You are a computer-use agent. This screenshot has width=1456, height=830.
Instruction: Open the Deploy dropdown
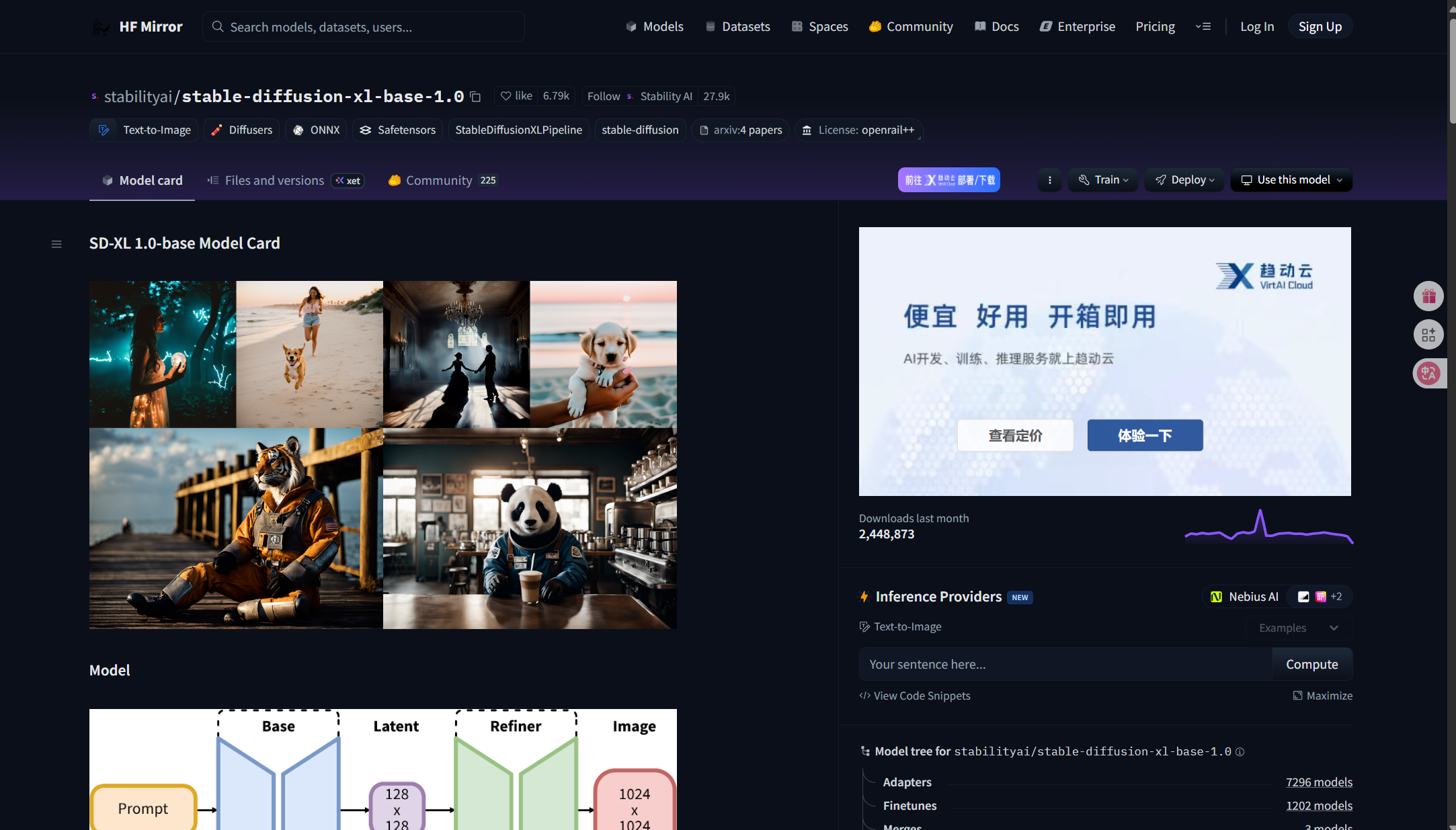1184,180
